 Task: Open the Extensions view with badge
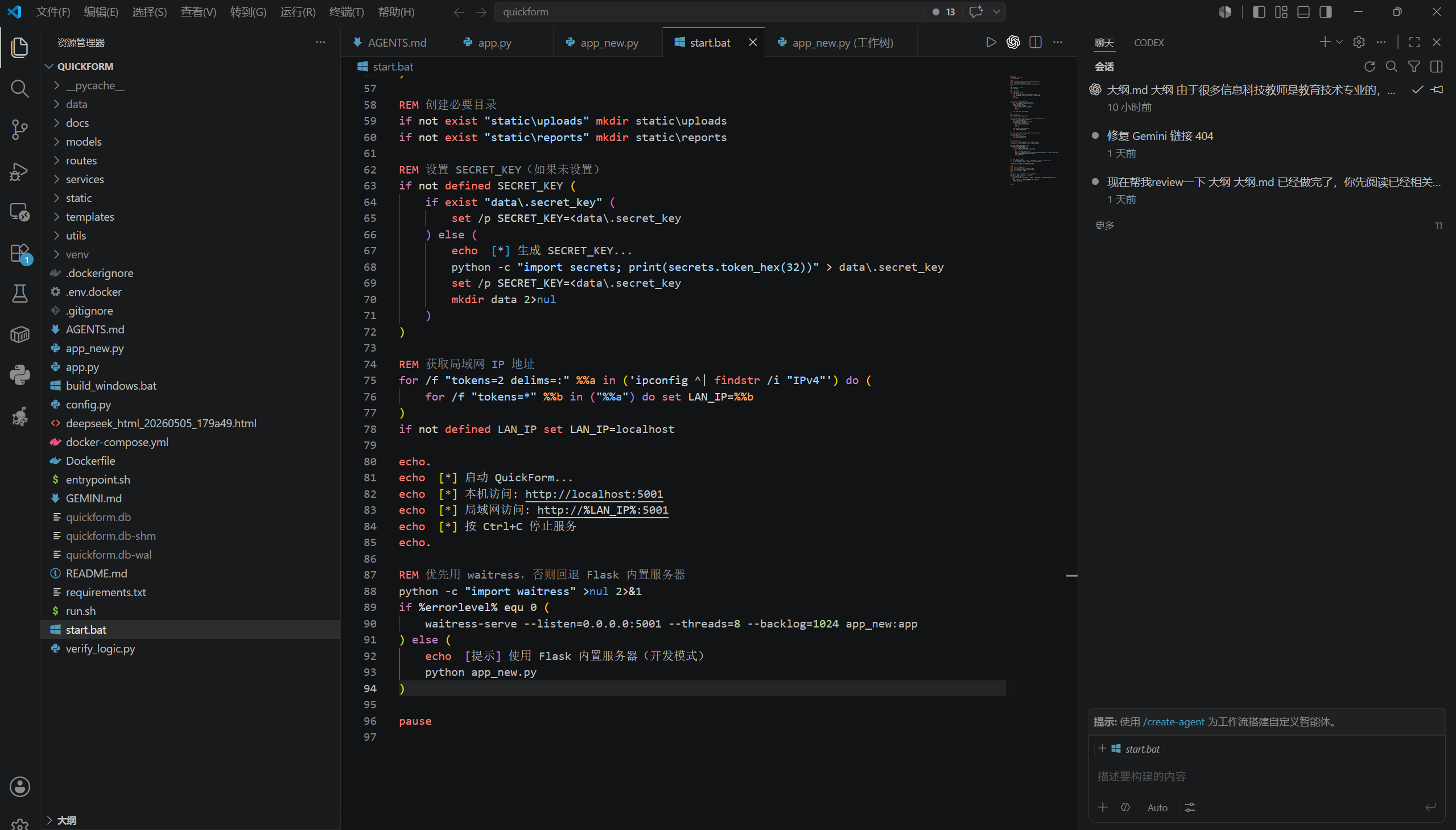20,253
